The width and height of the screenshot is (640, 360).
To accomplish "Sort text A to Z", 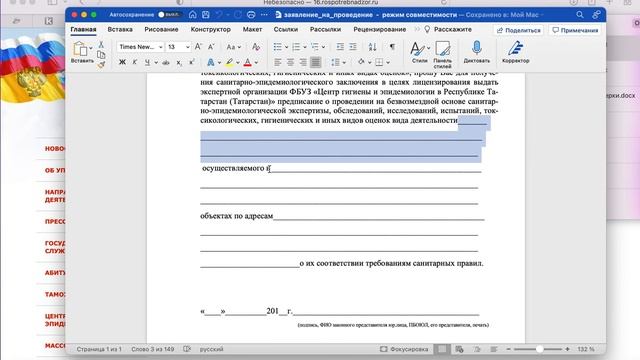I will click(x=372, y=47).
